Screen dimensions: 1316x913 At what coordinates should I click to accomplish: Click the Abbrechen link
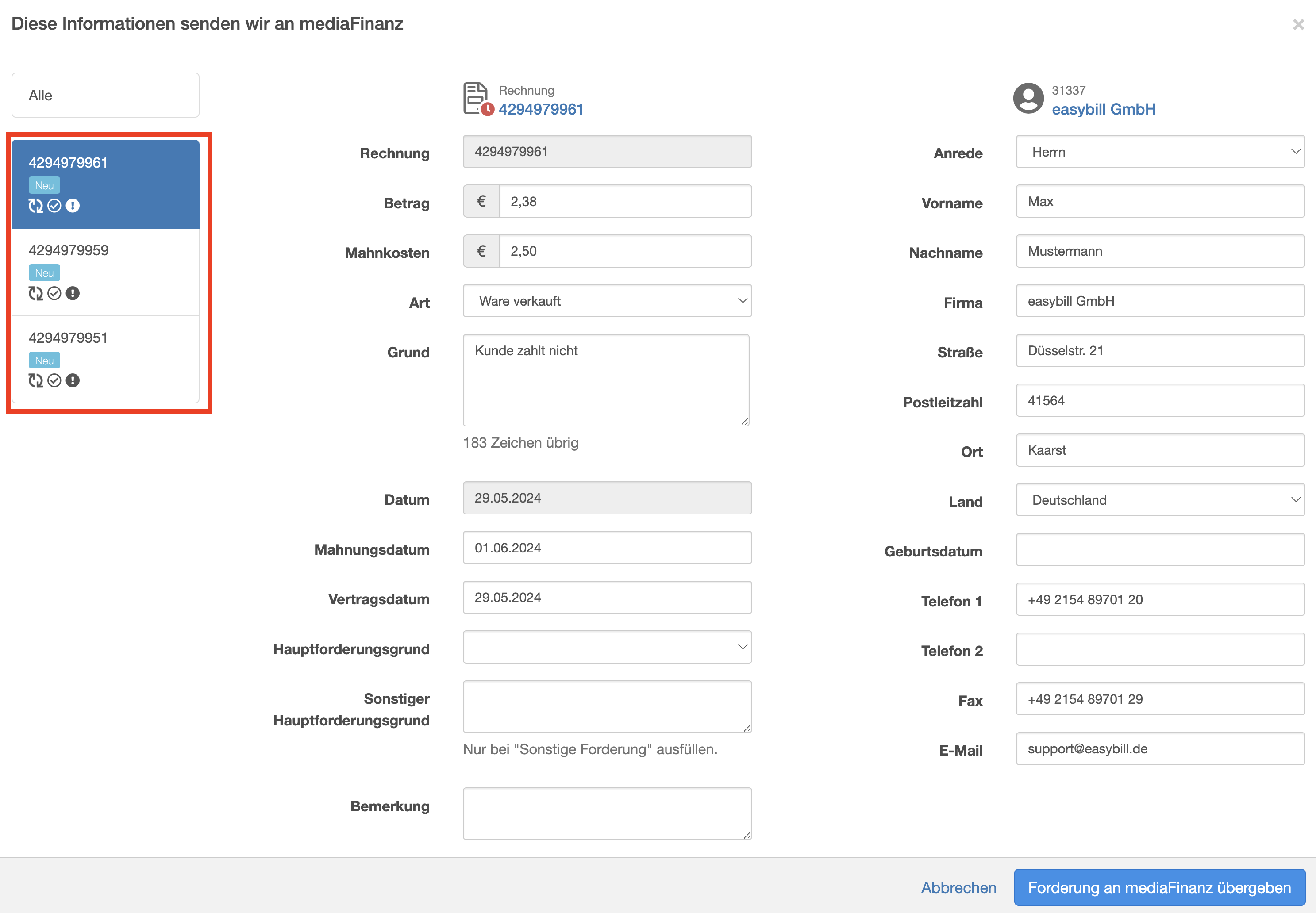coord(958,887)
